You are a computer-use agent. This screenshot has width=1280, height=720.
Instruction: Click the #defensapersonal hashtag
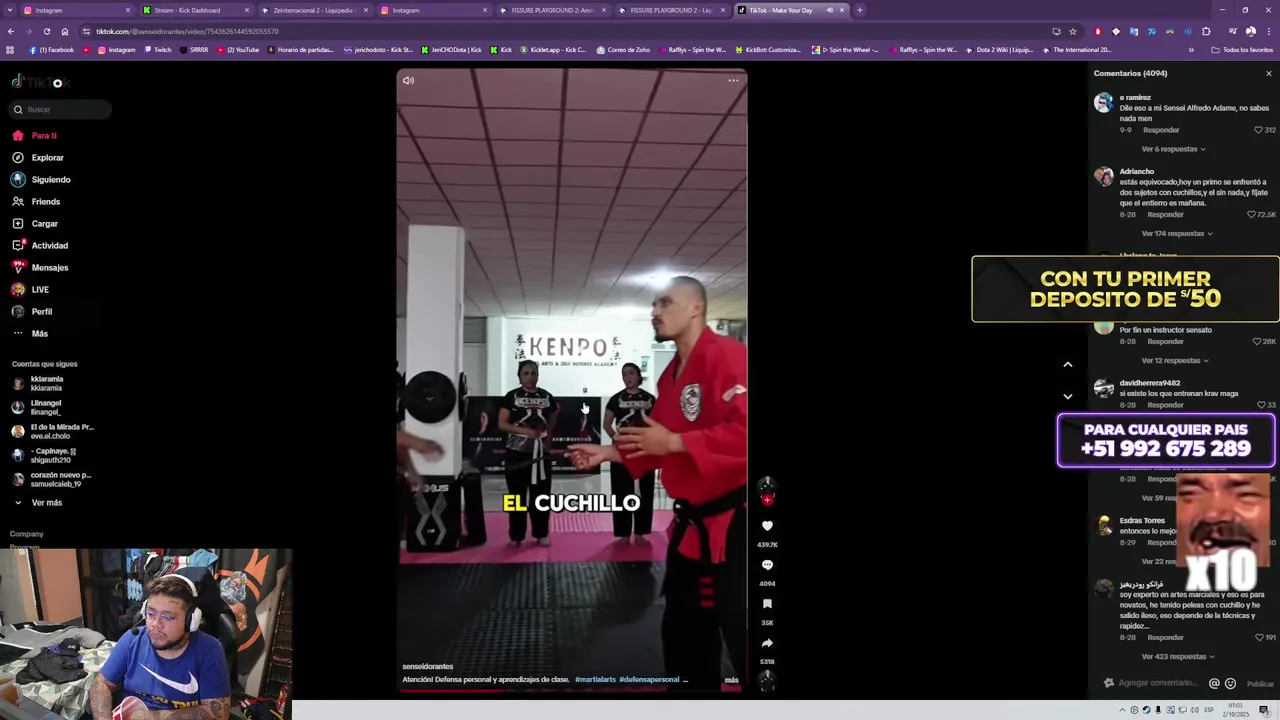pyautogui.click(x=649, y=680)
